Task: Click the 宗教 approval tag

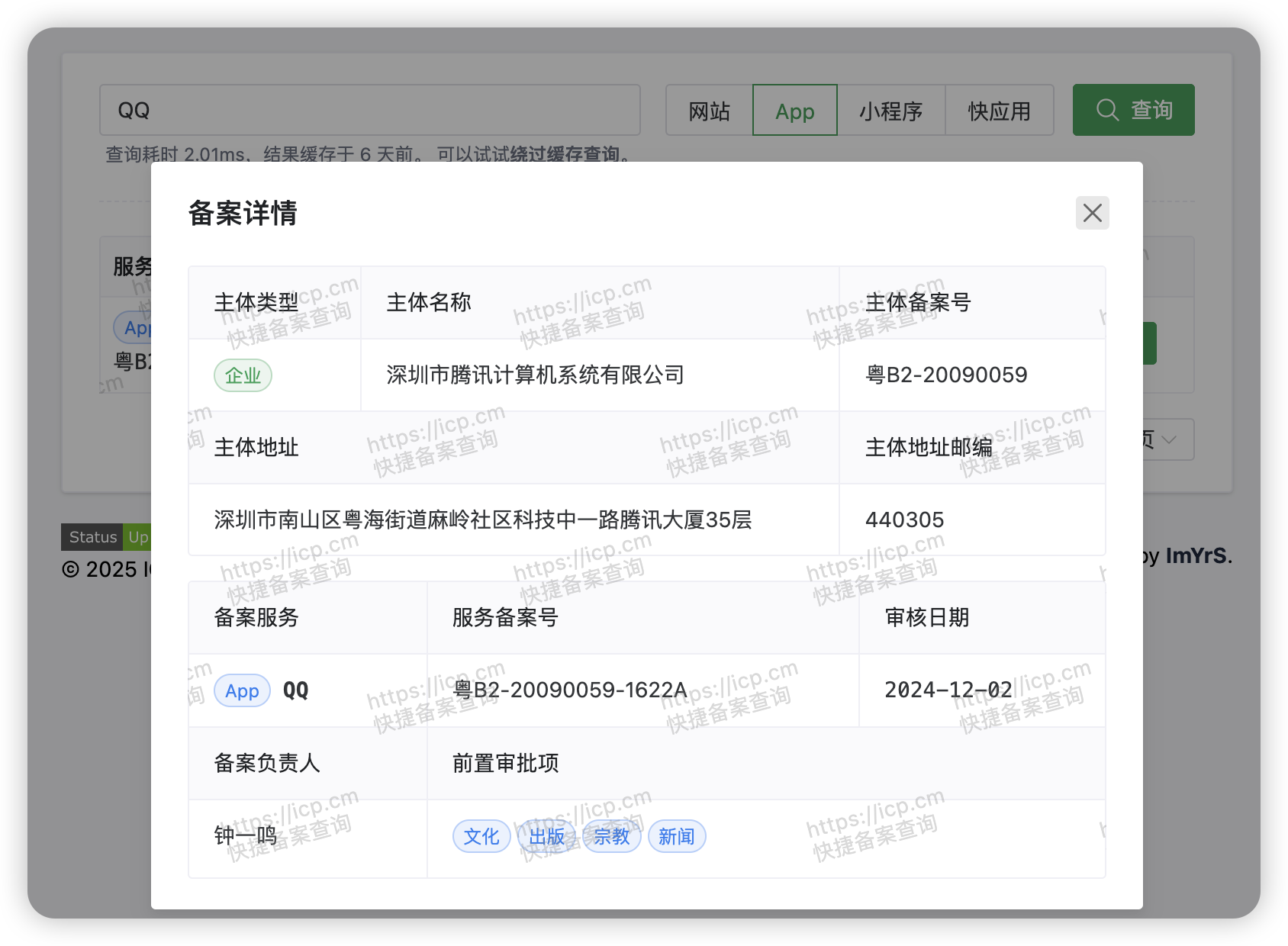Action: click(611, 837)
